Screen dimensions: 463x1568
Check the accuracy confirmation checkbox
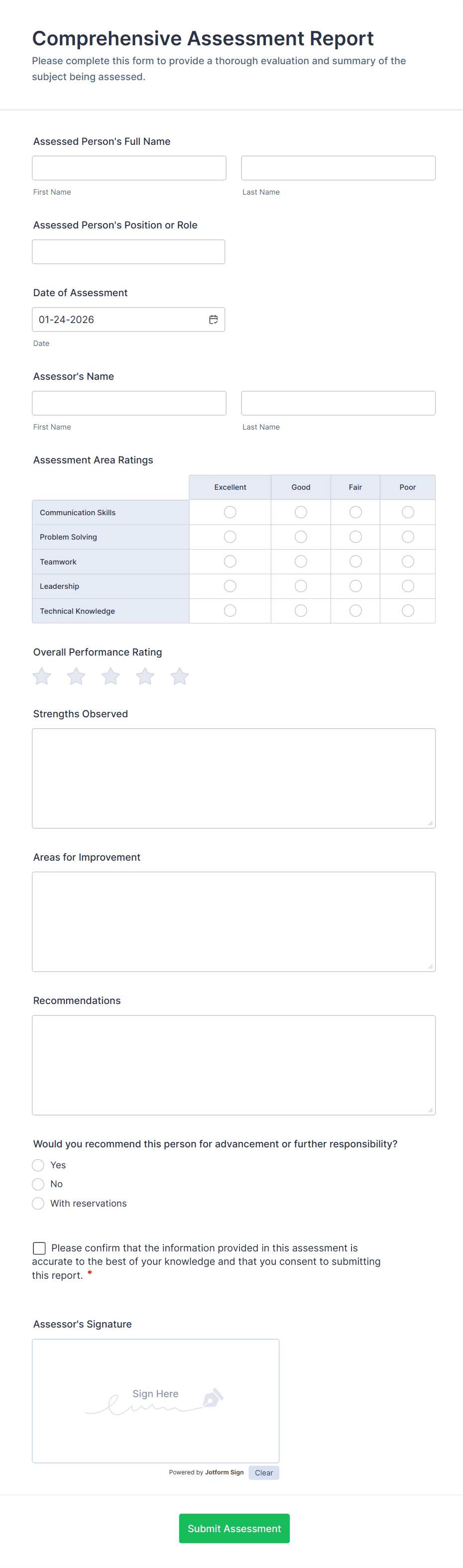[39, 1248]
